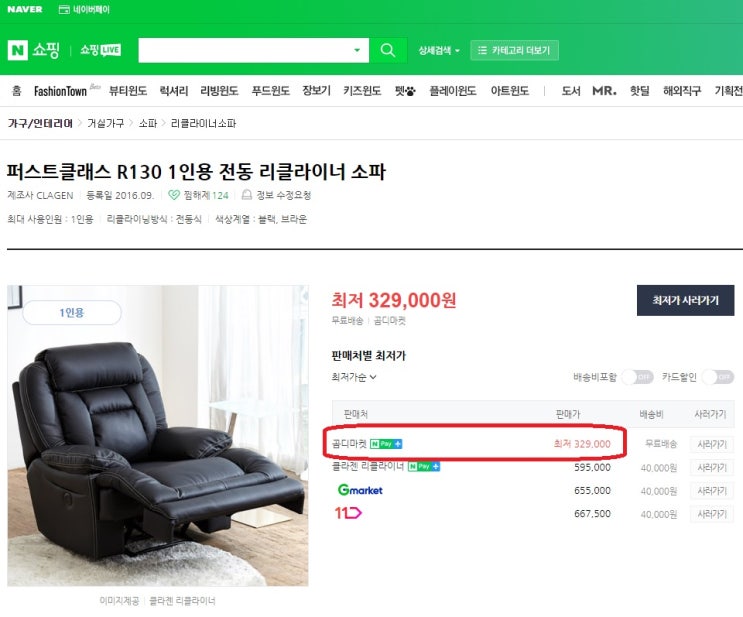The image size is (743, 617).
Task: Click the 쇼핑LIVE logo
Action: click(99, 50)
